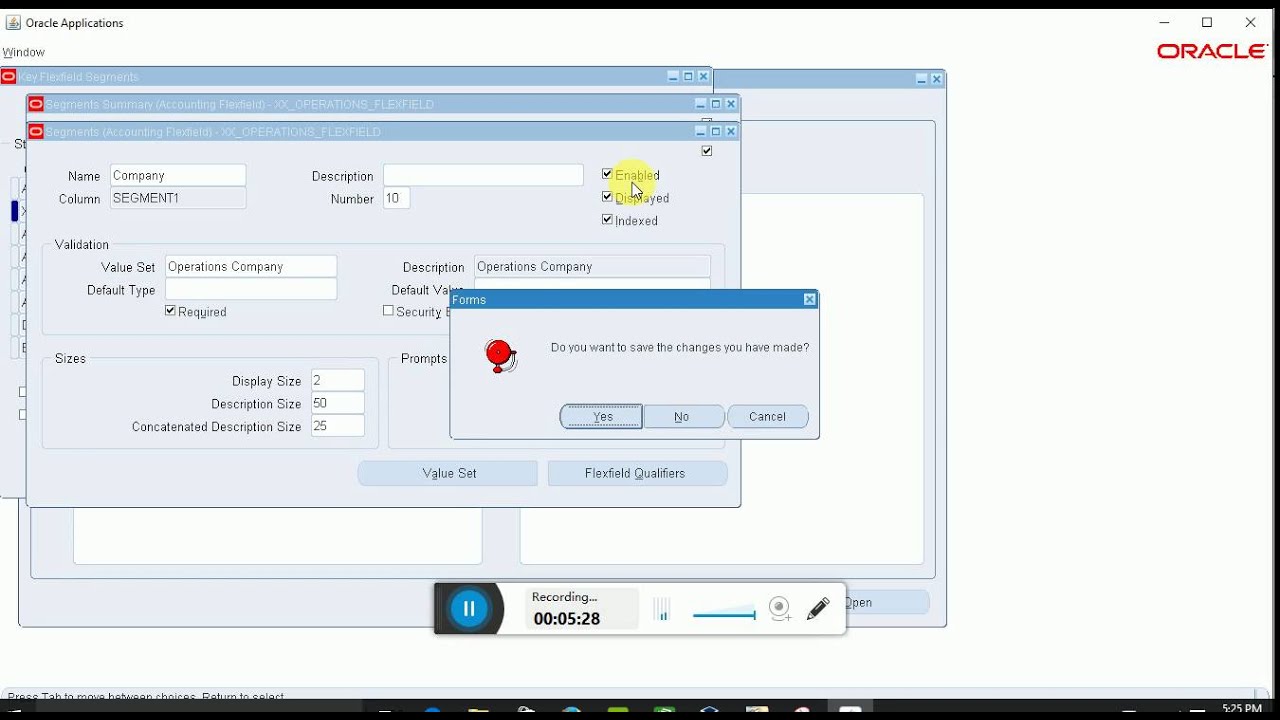This screenshot has height=720, width=1280.
Task: Cancel the Forms save dialog
Action: click(x=767, y=417)
